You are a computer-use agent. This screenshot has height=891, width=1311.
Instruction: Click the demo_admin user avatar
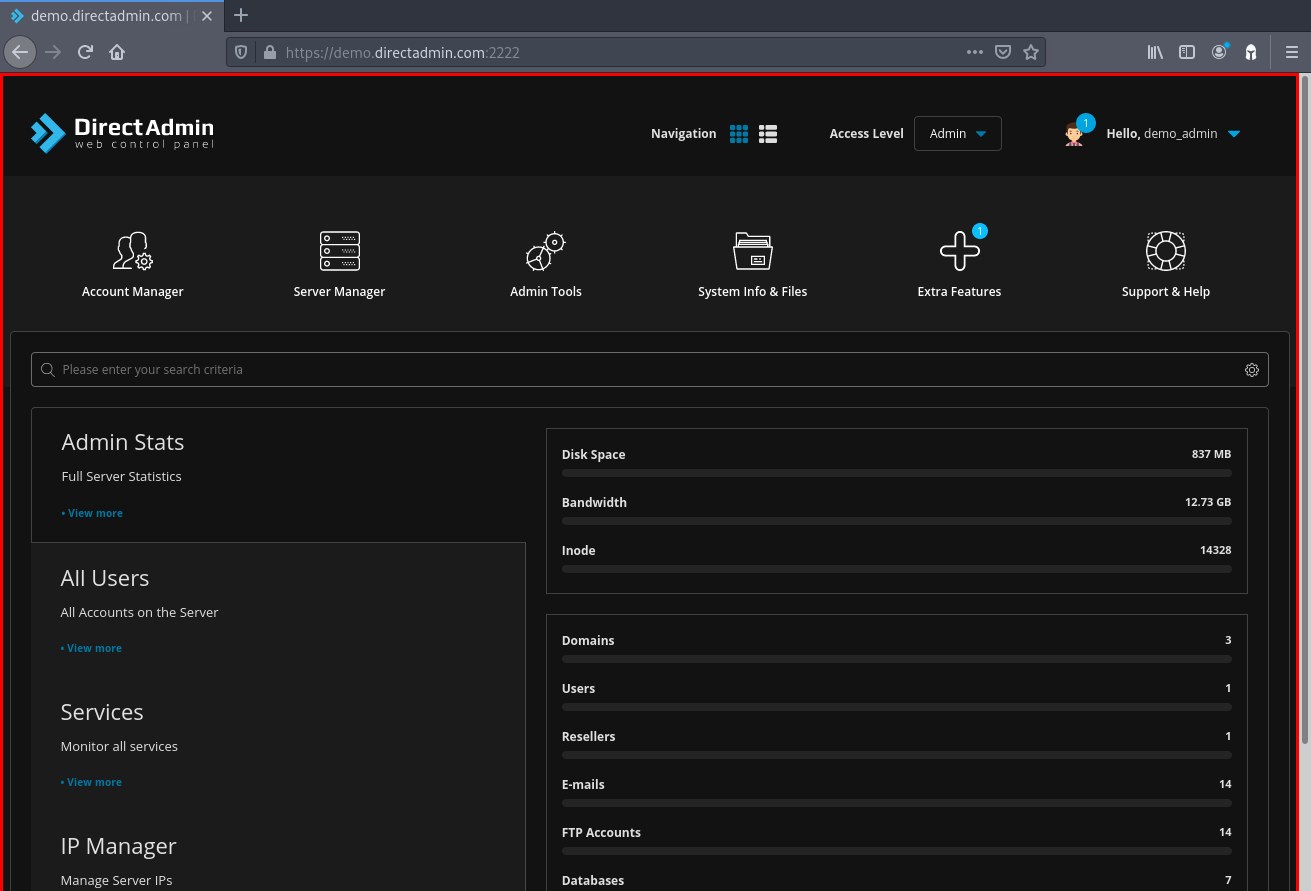(1074, 134)
